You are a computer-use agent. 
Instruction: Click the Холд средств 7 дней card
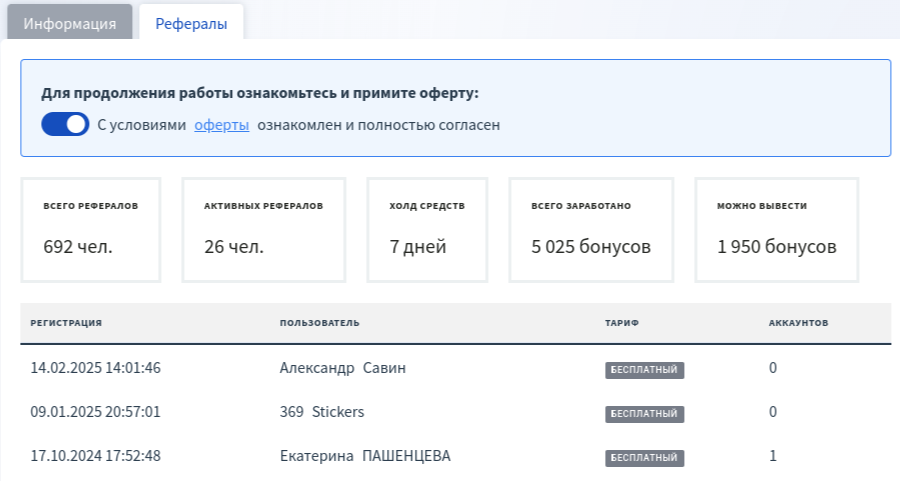tap(427, 230)
